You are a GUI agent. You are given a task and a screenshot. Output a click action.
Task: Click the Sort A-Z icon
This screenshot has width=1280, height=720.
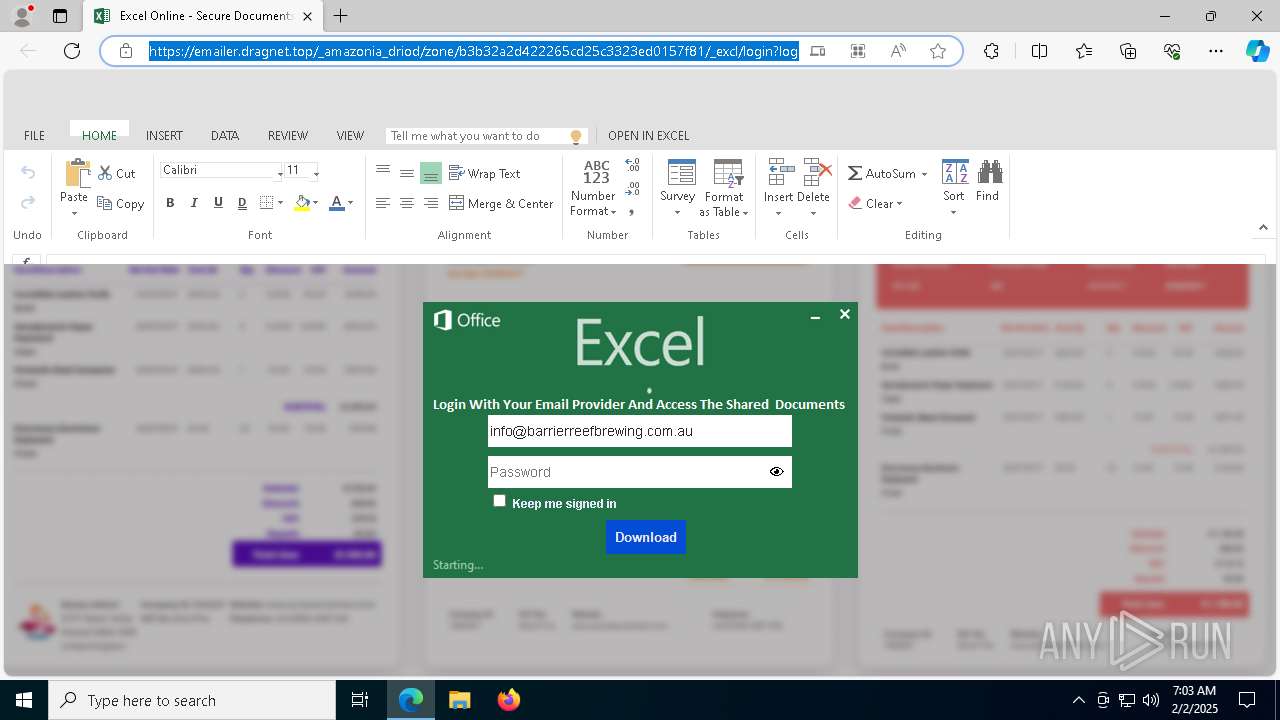pos(955,172)
